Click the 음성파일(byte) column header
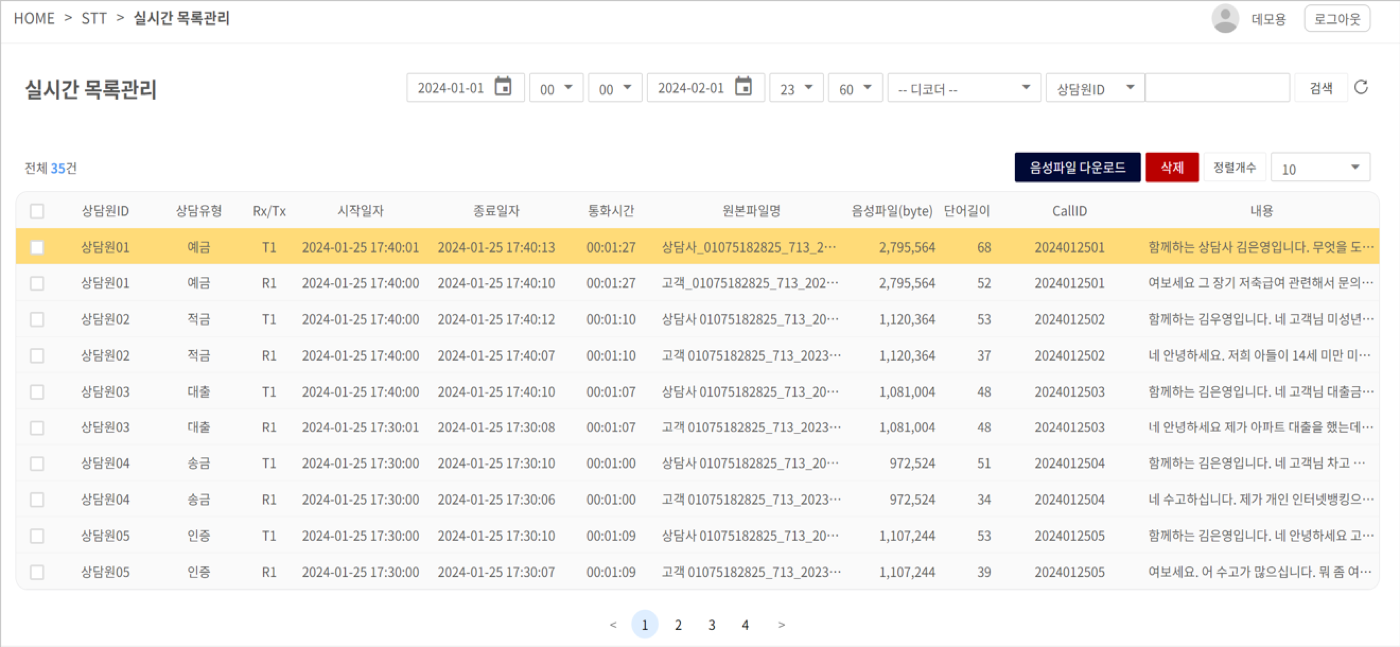Screen dimensions: 1400x647 coord(892,211)
